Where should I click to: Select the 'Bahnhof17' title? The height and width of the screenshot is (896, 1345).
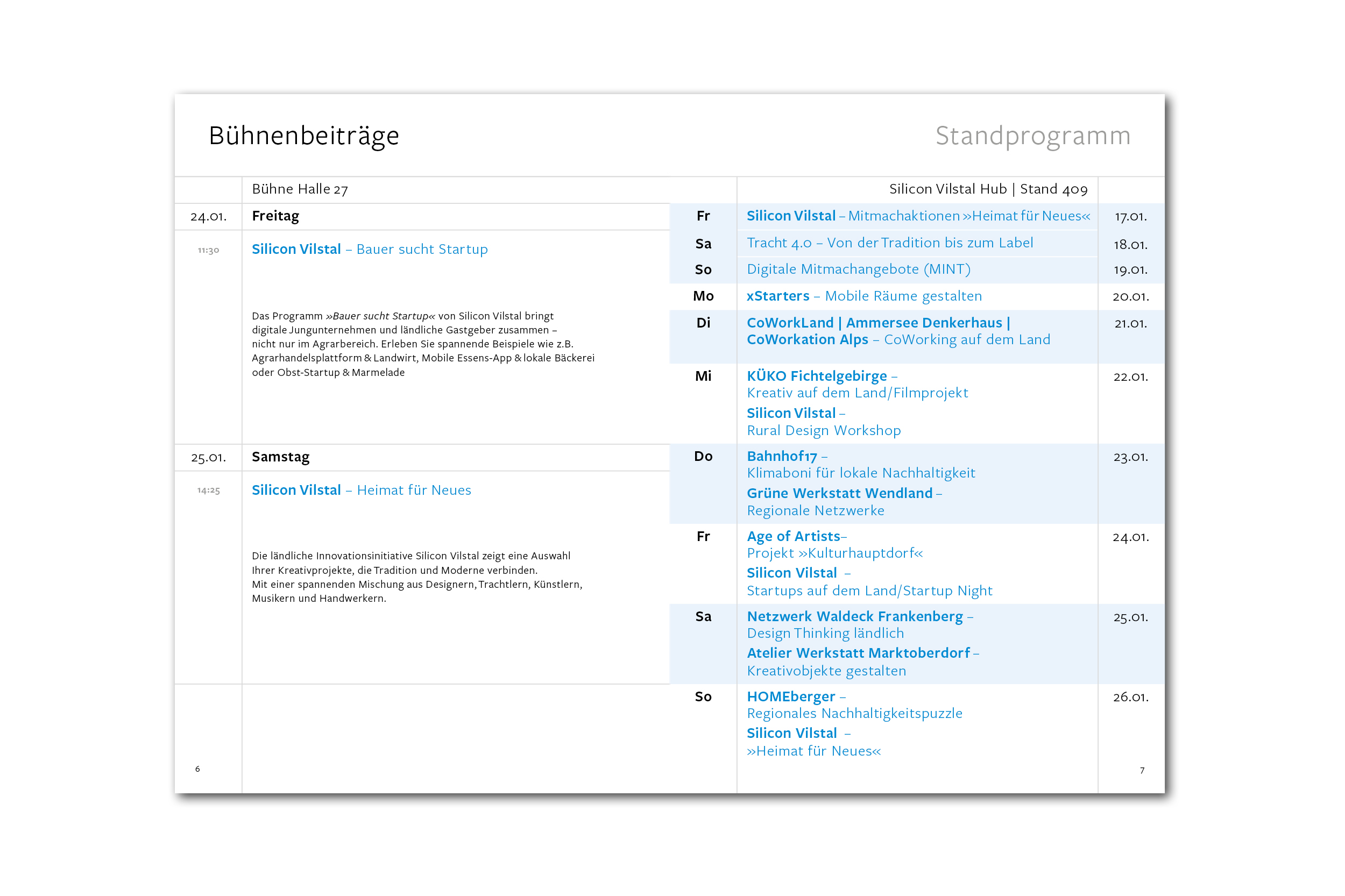pyautogui.click(x=782, y=457)
